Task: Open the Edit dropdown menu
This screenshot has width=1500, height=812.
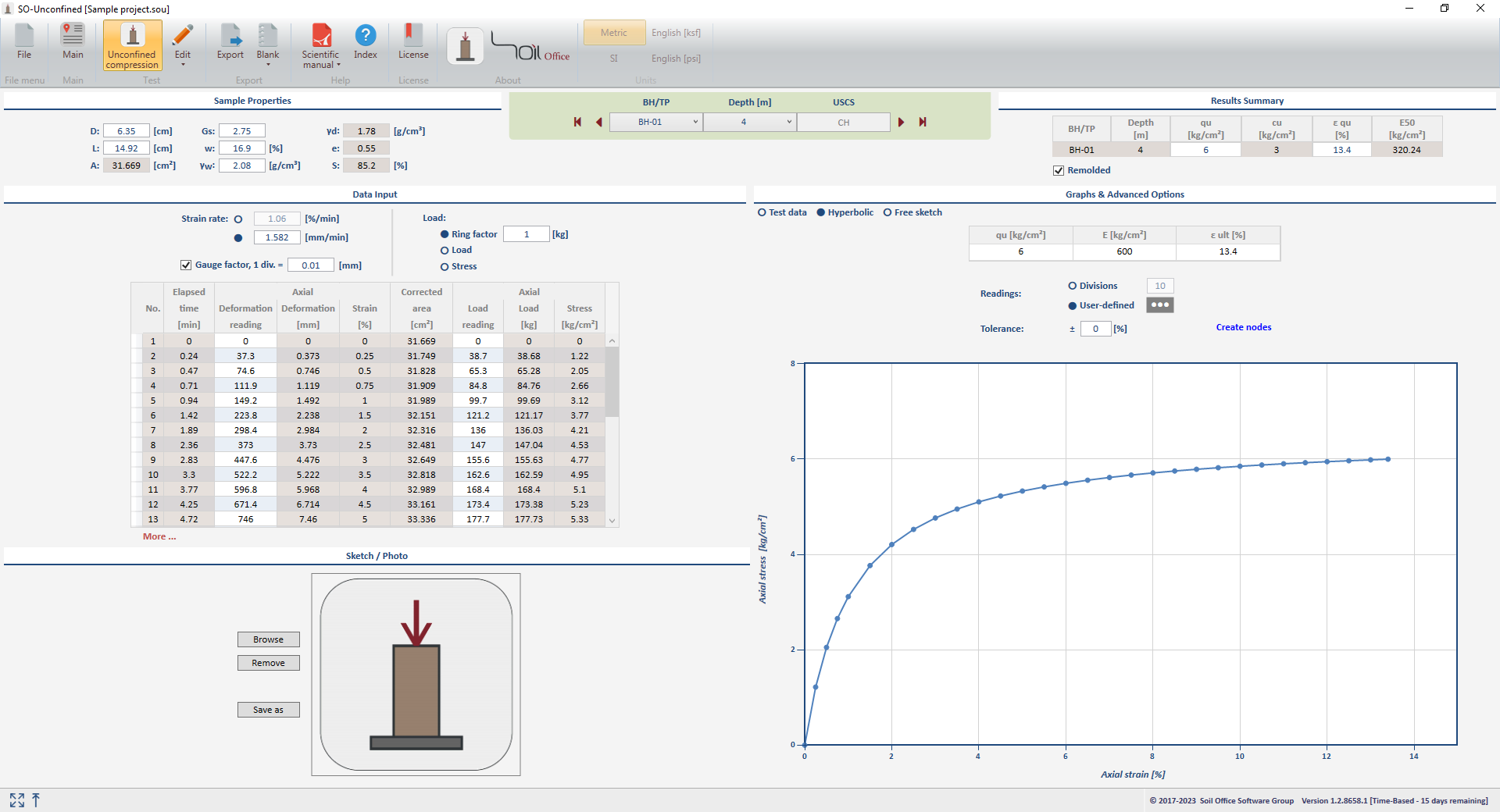Action: point(182,45)
